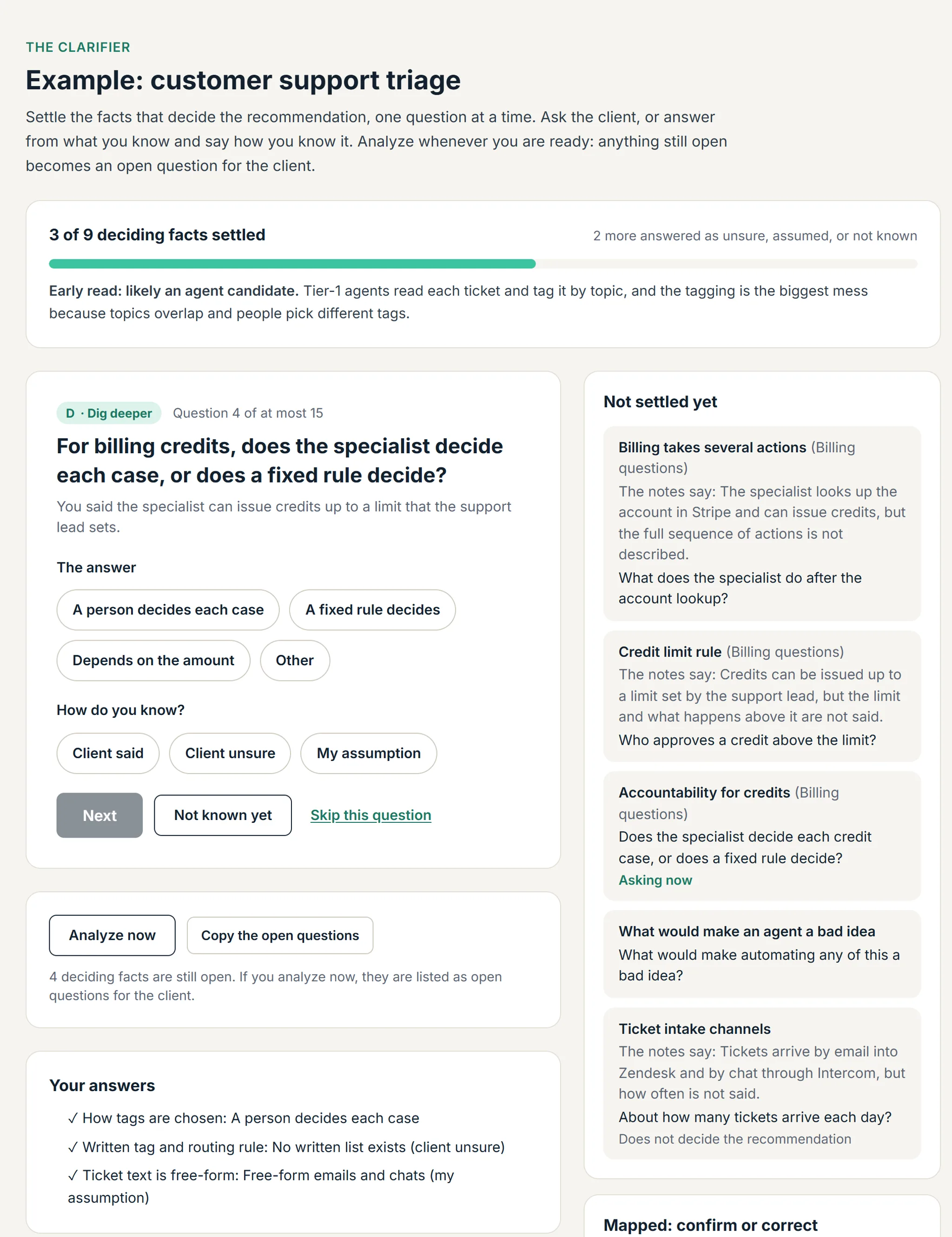Click 'How tags are chosen' answered item
Image resolution: width=952 pixels, height=1237 pixels.
point(244,1118)
